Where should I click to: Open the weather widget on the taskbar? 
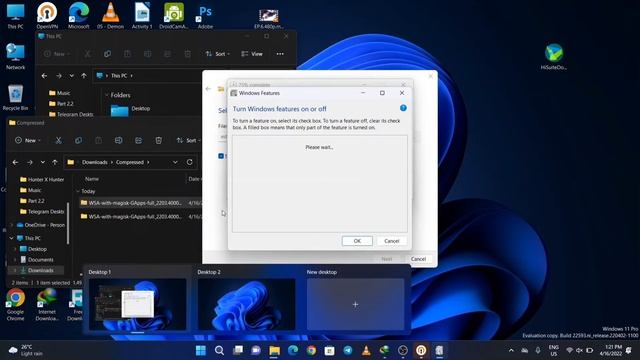[x=25, y=350]
